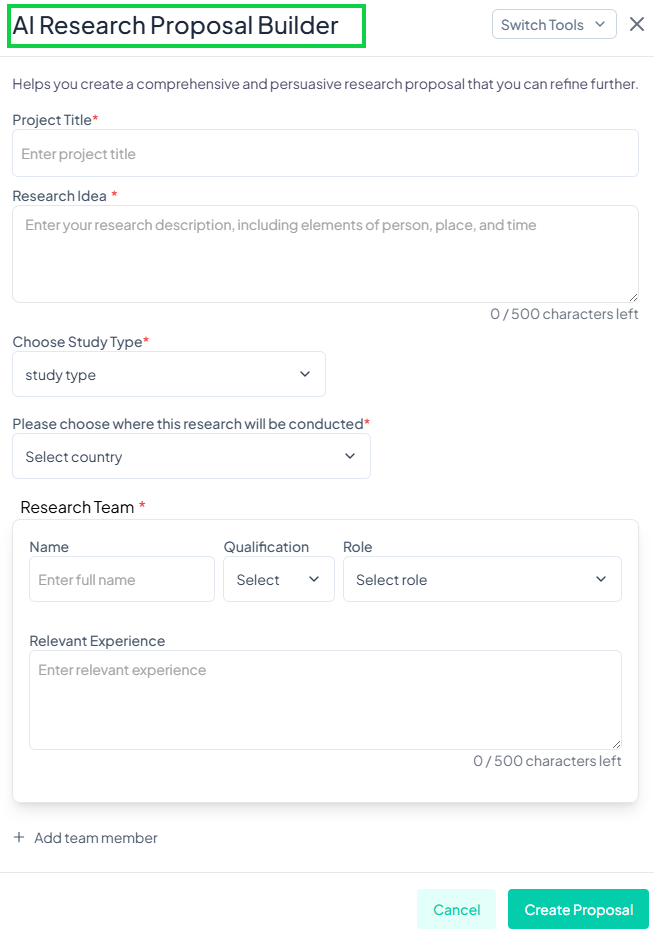Open the Select country dropdown
Viewport: 654px width, 939px height.
191,456
